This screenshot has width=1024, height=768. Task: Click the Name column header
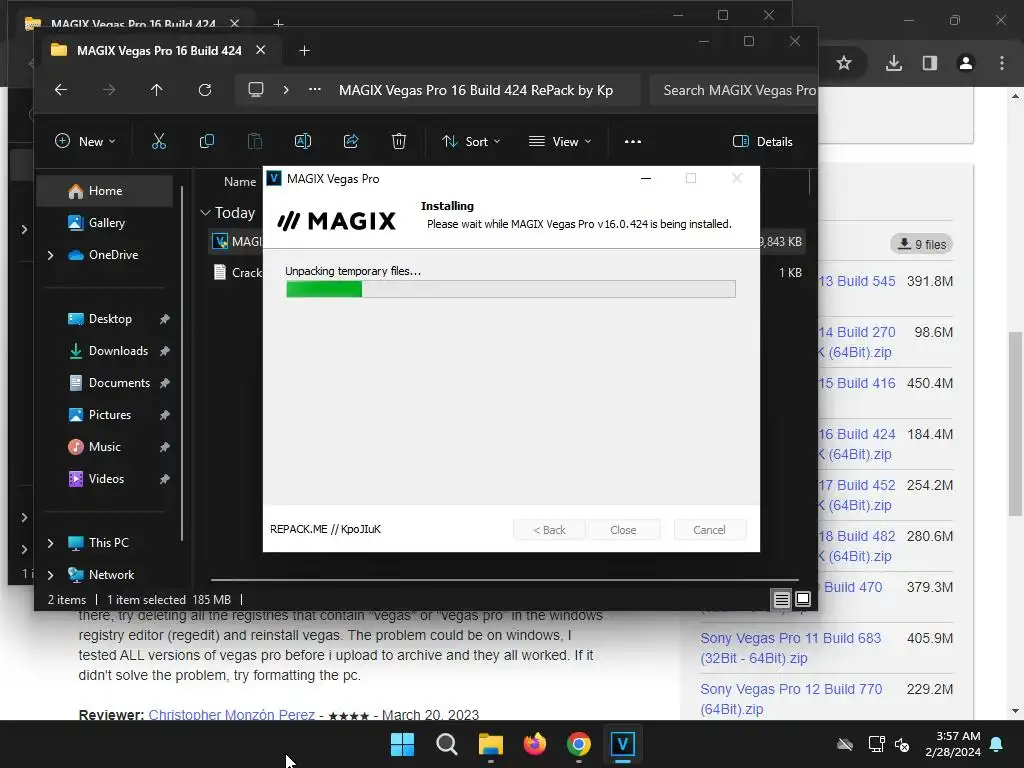pos(240,182)
